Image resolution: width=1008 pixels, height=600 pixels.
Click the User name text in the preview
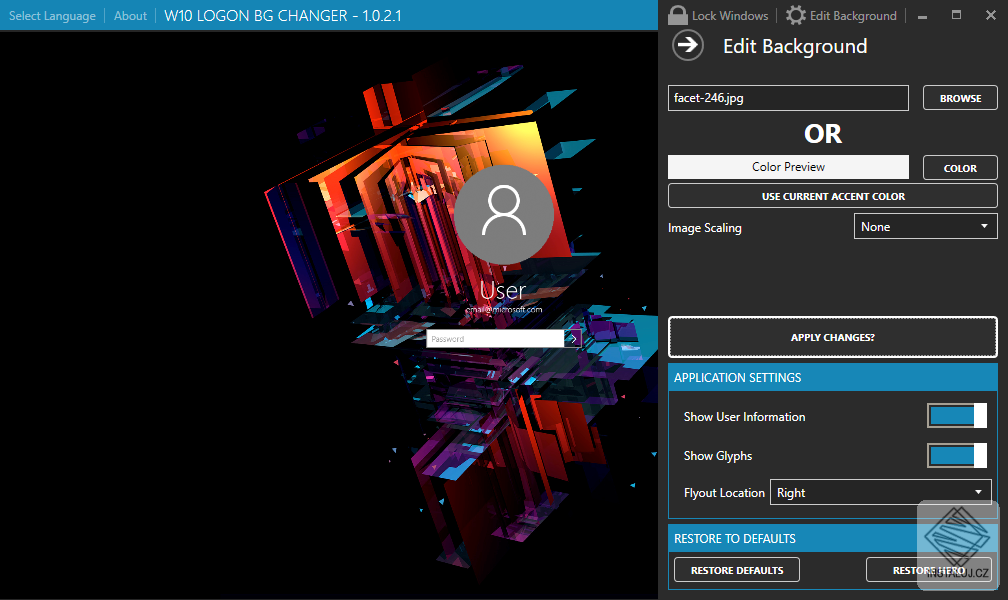click(x=503, y=291)
